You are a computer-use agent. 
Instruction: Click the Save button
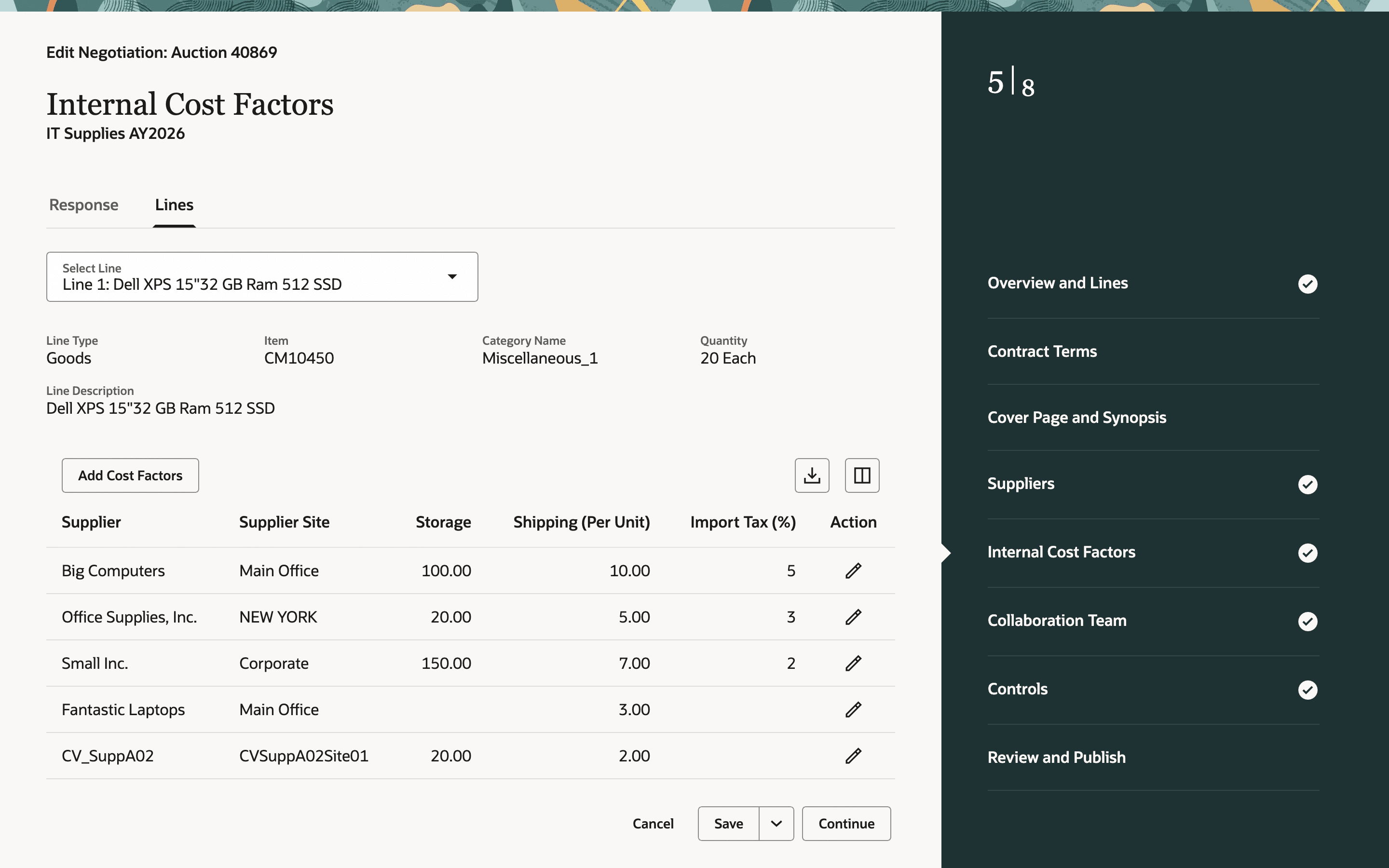click(728, 824)
